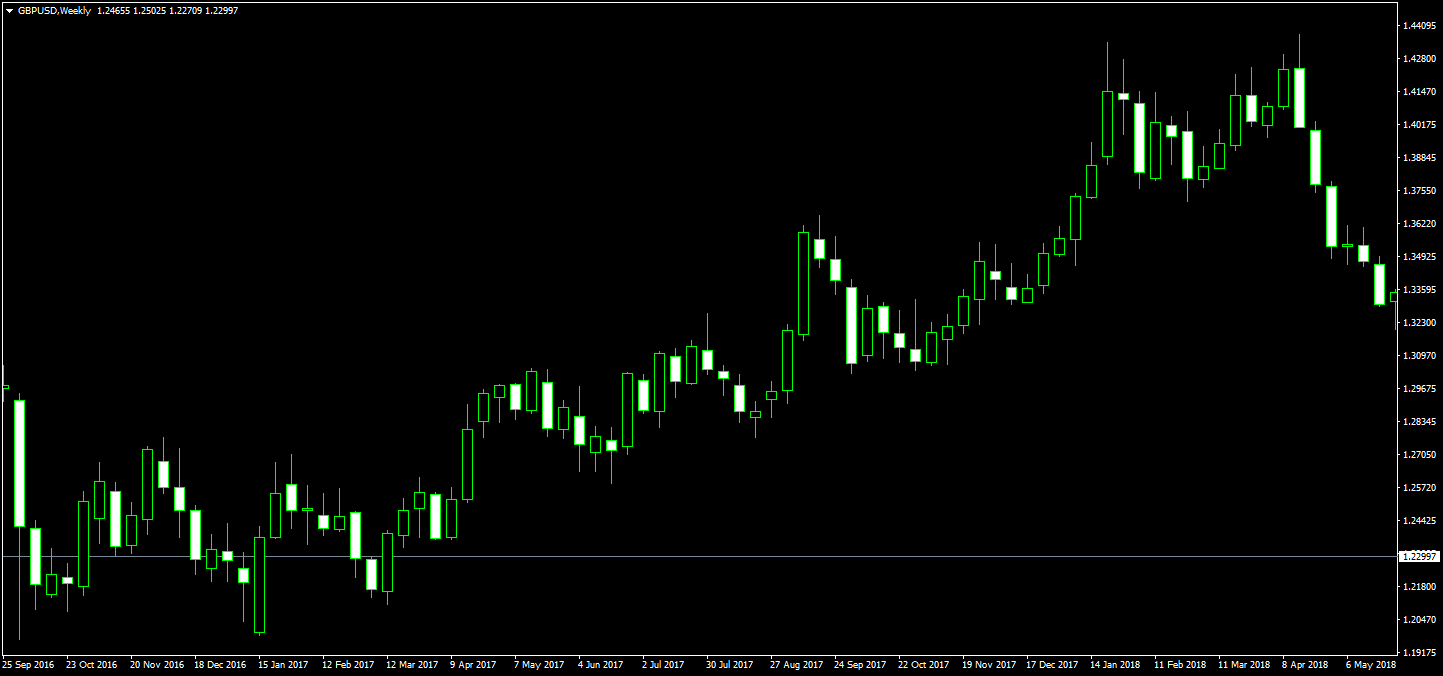
Task: Select the current price label 1.22997
Action: click(1420, 556)
